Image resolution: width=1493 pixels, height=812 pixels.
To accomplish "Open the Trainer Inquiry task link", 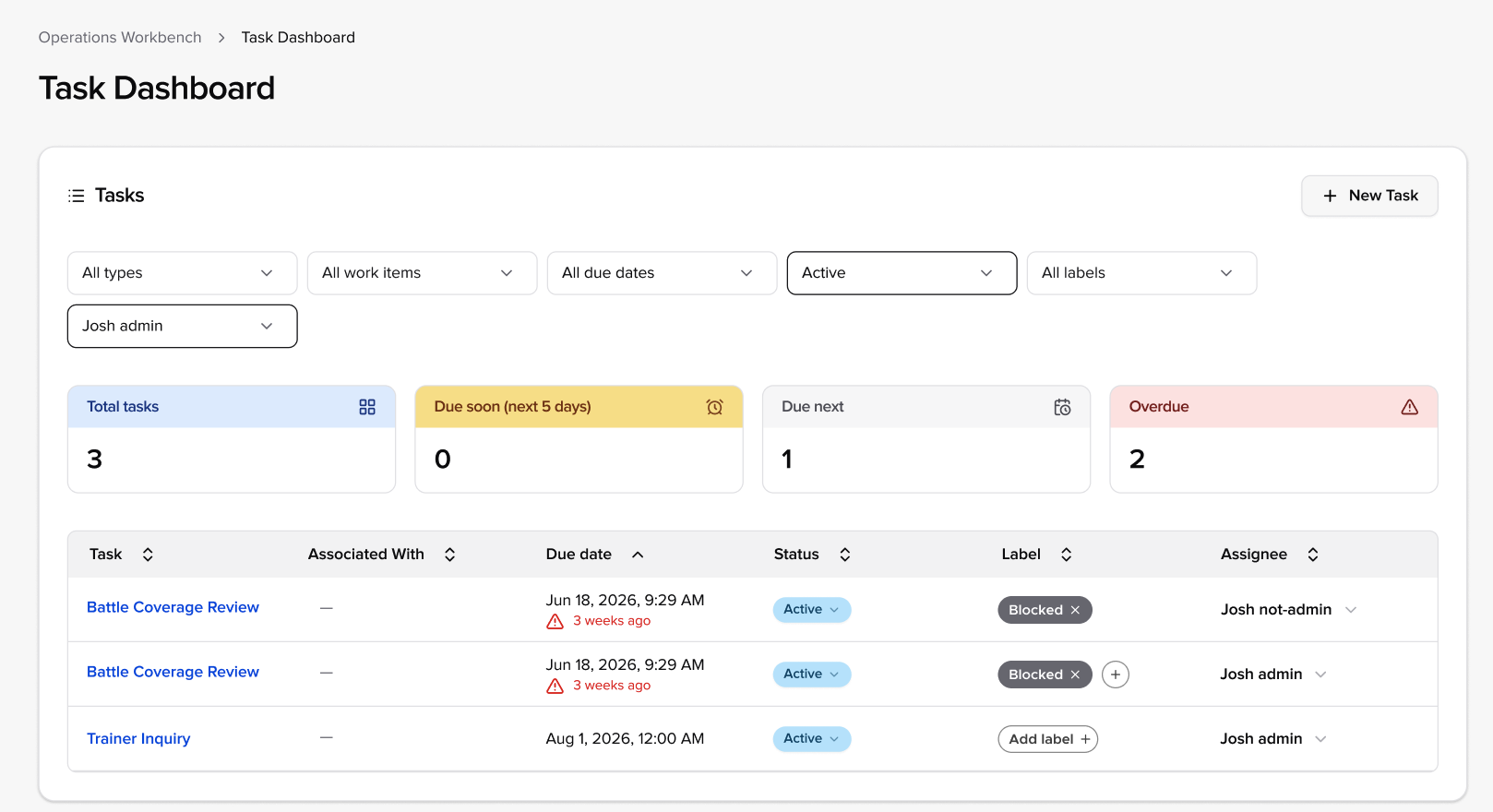I will tap(138, 738).
